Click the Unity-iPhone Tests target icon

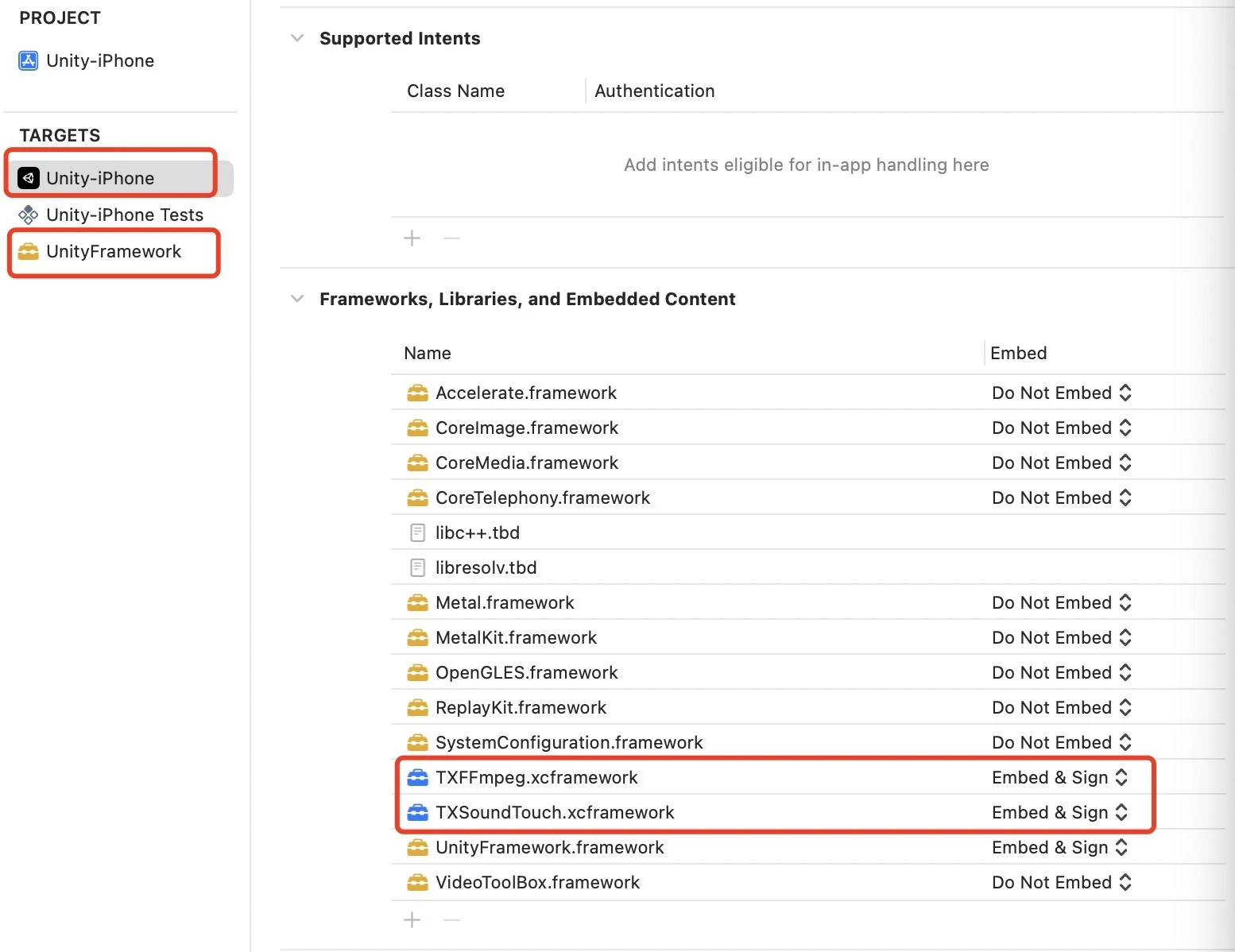click(x=29, y=215)
